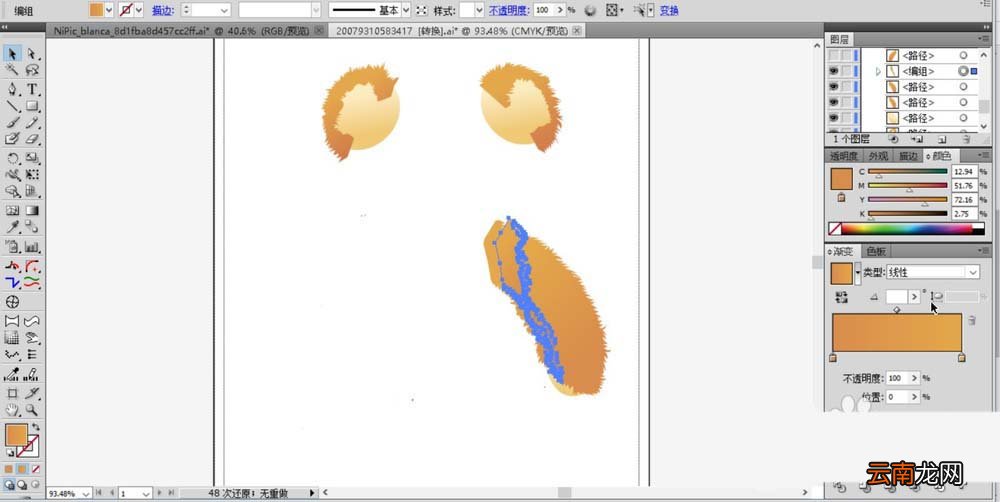This screenshot has width=1000, height=502.
Task: Expand the <编组> layer group triangle
Action: [x=878, y=71]
